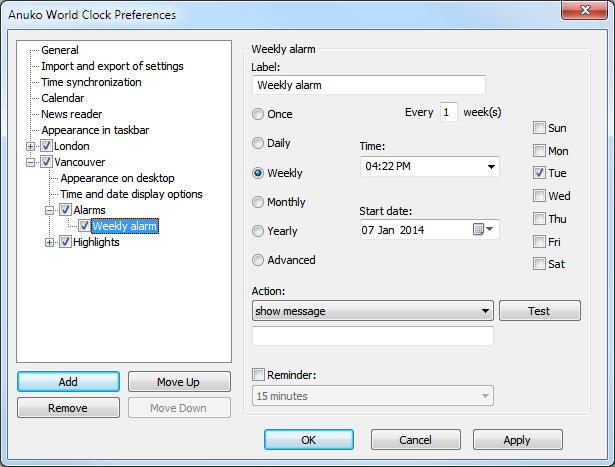This screenshot has height=467, width=615.
Task: Close the Preferences window
Action: 585,14
